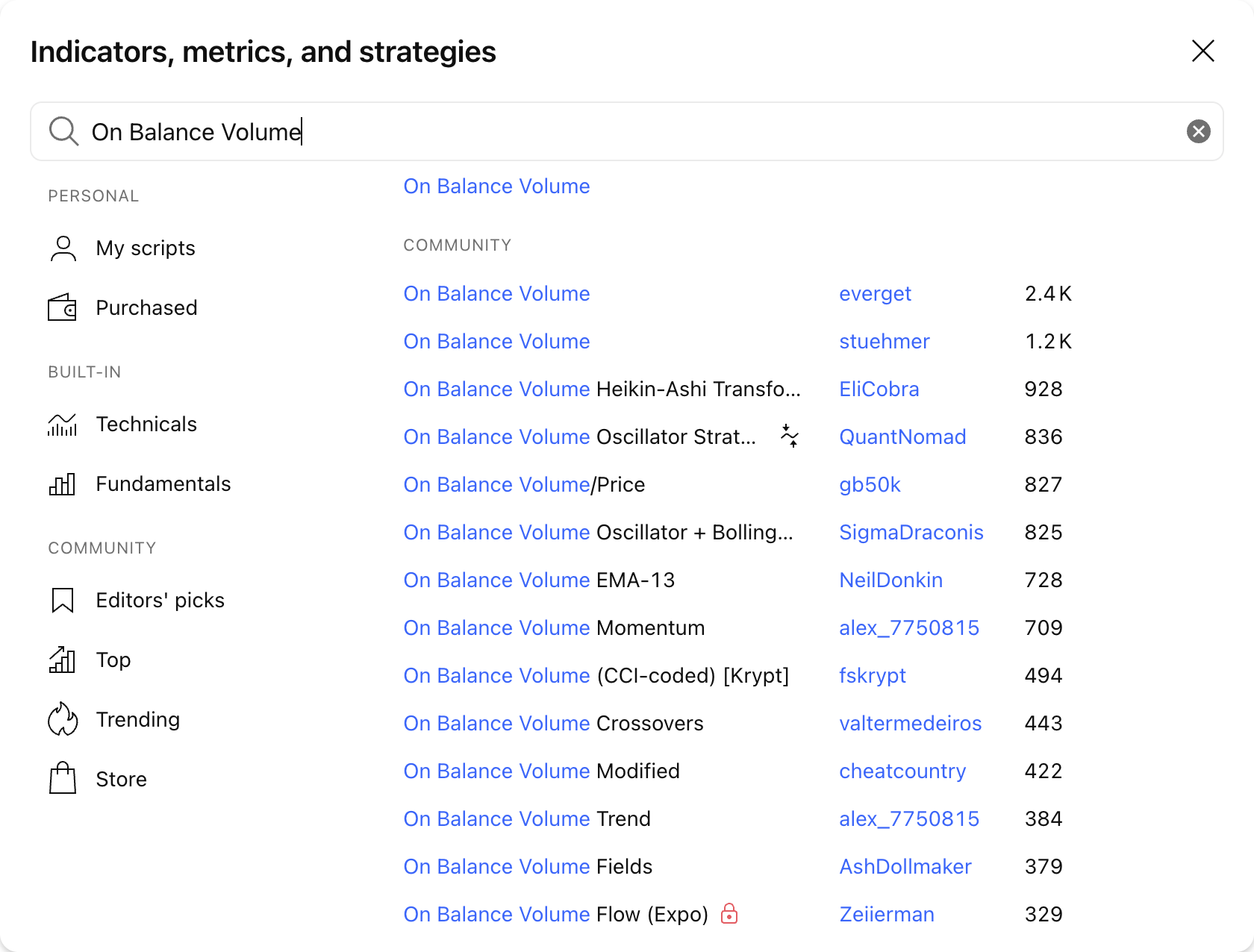Click the Fundamentals bar icon
Screen dimensions: 1254x952
point(63,483)
